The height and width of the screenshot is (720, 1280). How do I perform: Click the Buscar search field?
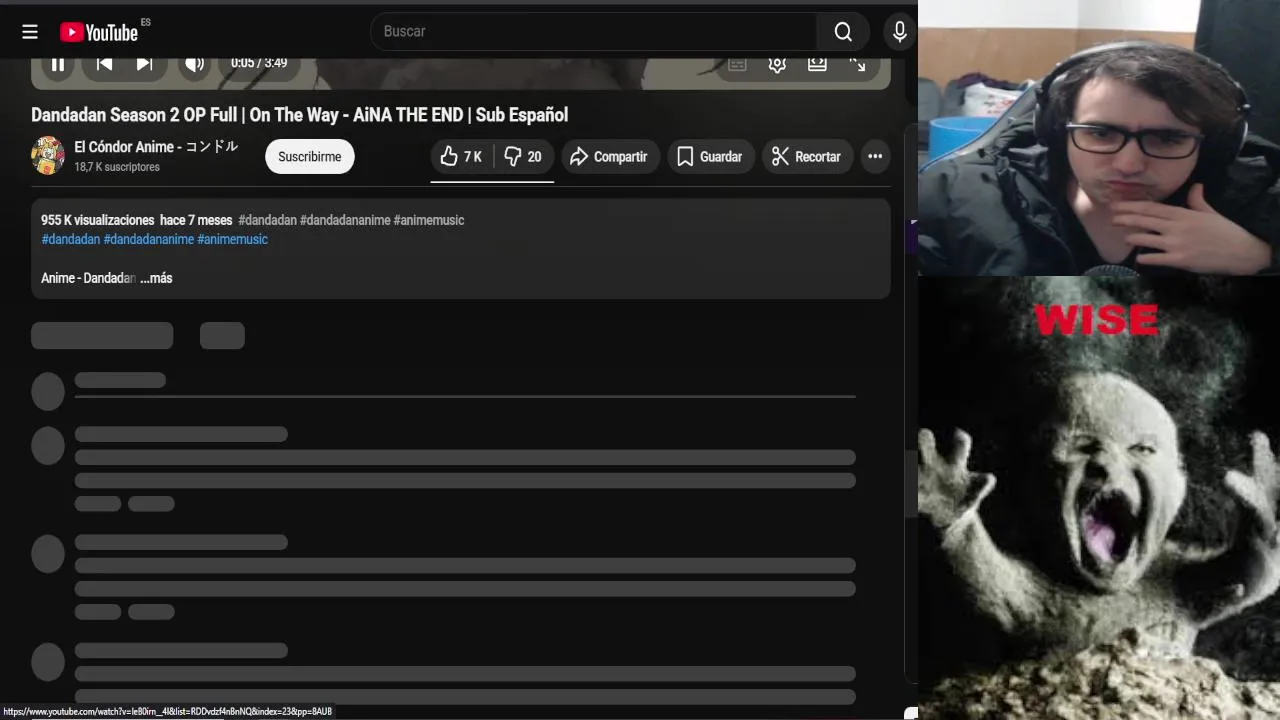point(593,32)
